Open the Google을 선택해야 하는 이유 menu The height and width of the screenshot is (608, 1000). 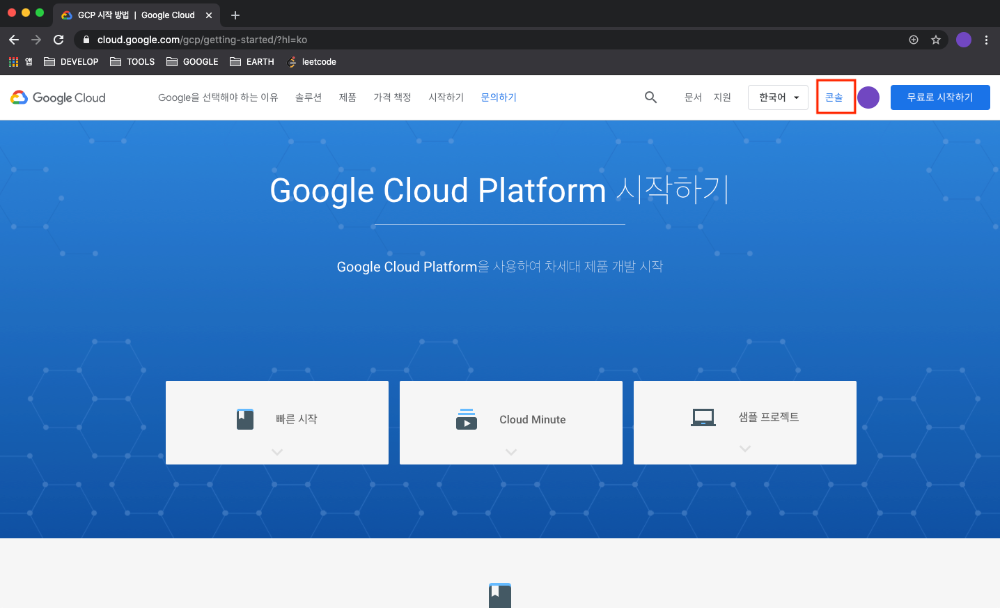point(218,98)
